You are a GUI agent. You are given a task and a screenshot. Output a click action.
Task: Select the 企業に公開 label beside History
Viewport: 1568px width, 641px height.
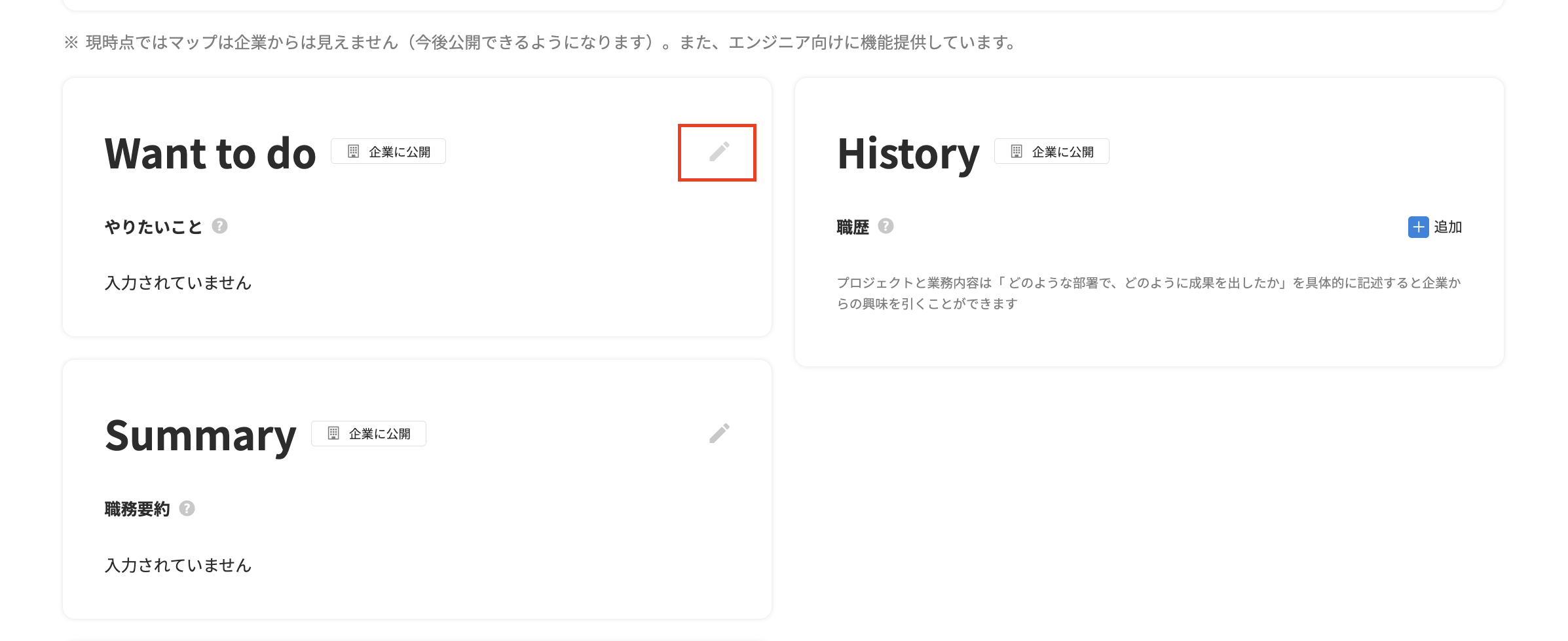[x=1062, y=152]
